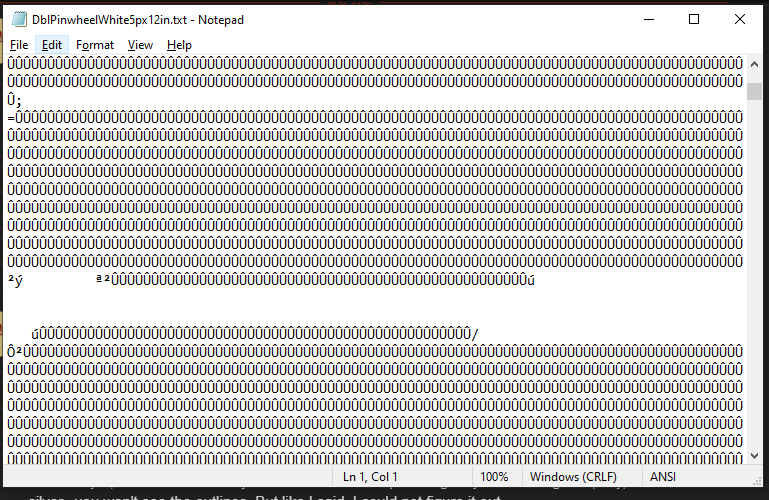This screenshot has height=500, width=769.
Task: Click the window title DblPinwheelWhite5px12in.txt - Notepad
Action: (x=138, y=20)
